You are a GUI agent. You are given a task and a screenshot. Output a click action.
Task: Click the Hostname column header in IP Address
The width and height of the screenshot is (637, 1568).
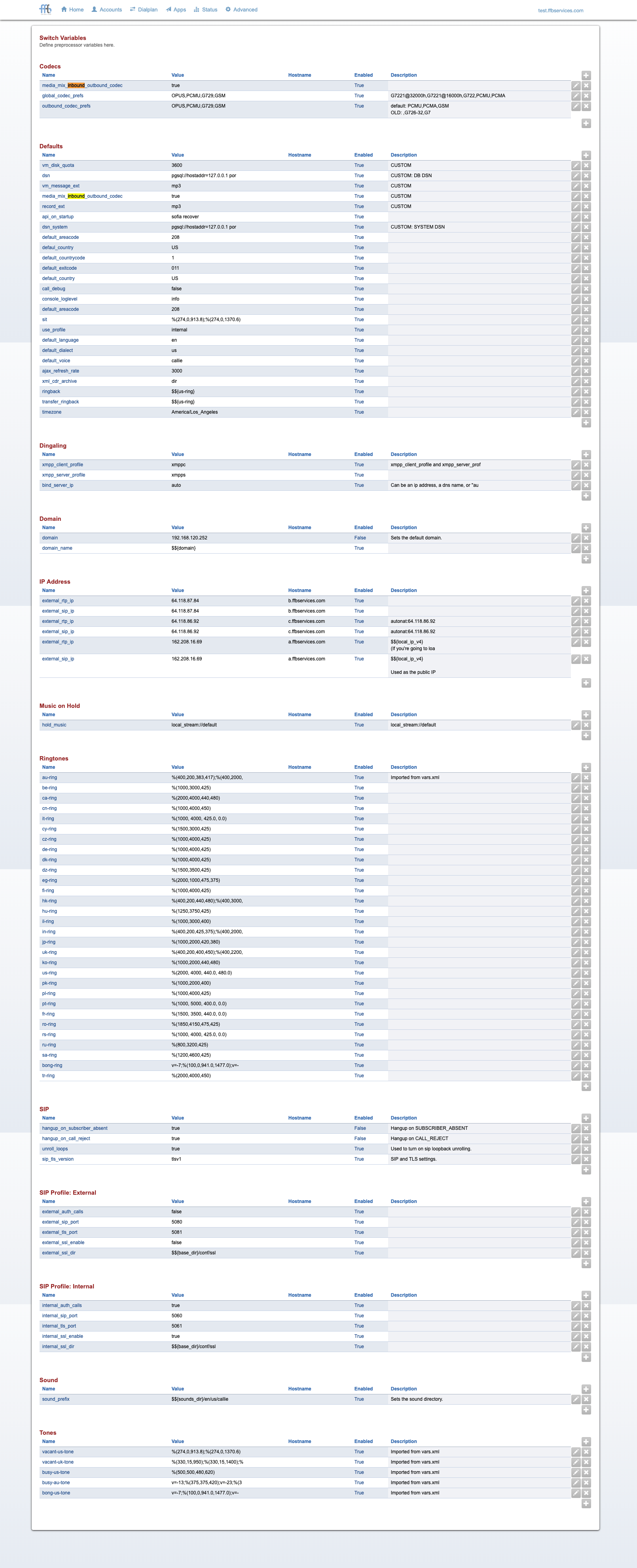(x=300, y=590)
